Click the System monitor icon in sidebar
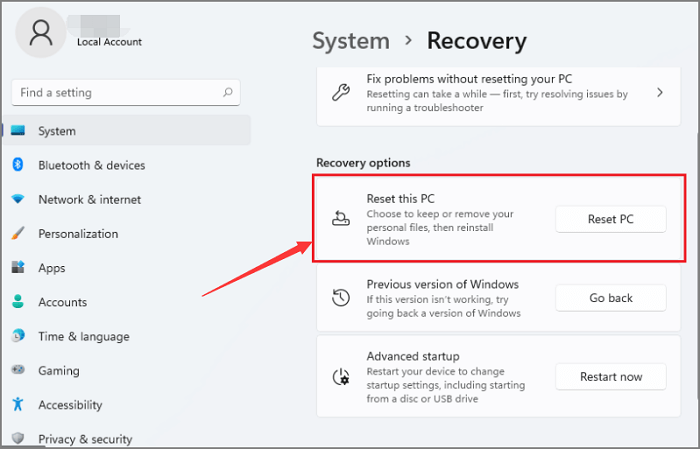The width and height of the screenshot is (700, 449). point(18,131)
